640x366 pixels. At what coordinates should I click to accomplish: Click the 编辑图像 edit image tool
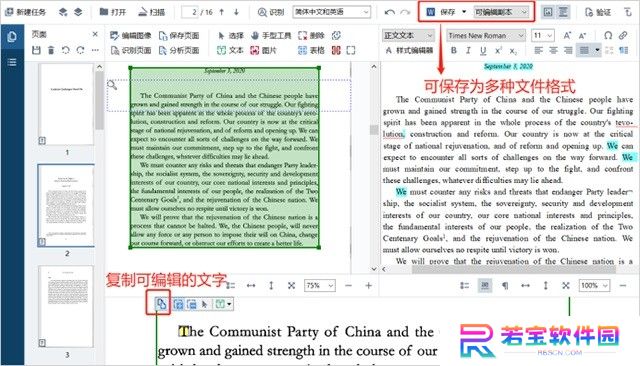point(131,36)
